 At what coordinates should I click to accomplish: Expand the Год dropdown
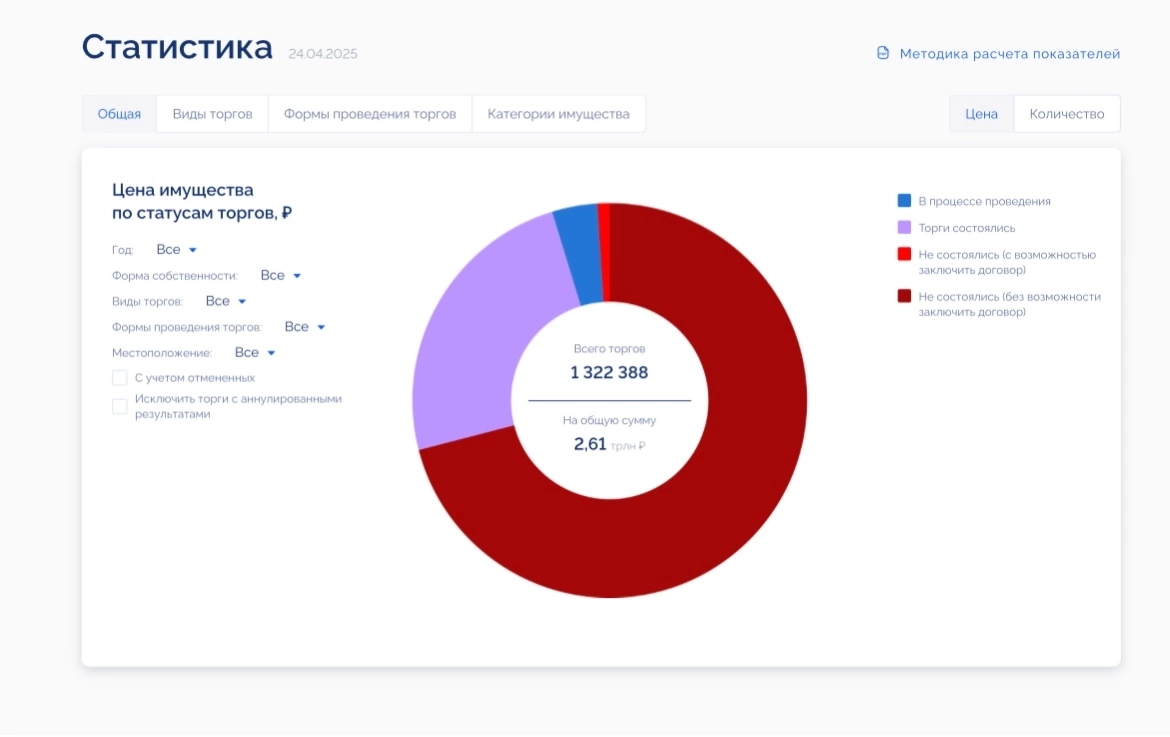[x=176, y=249]
